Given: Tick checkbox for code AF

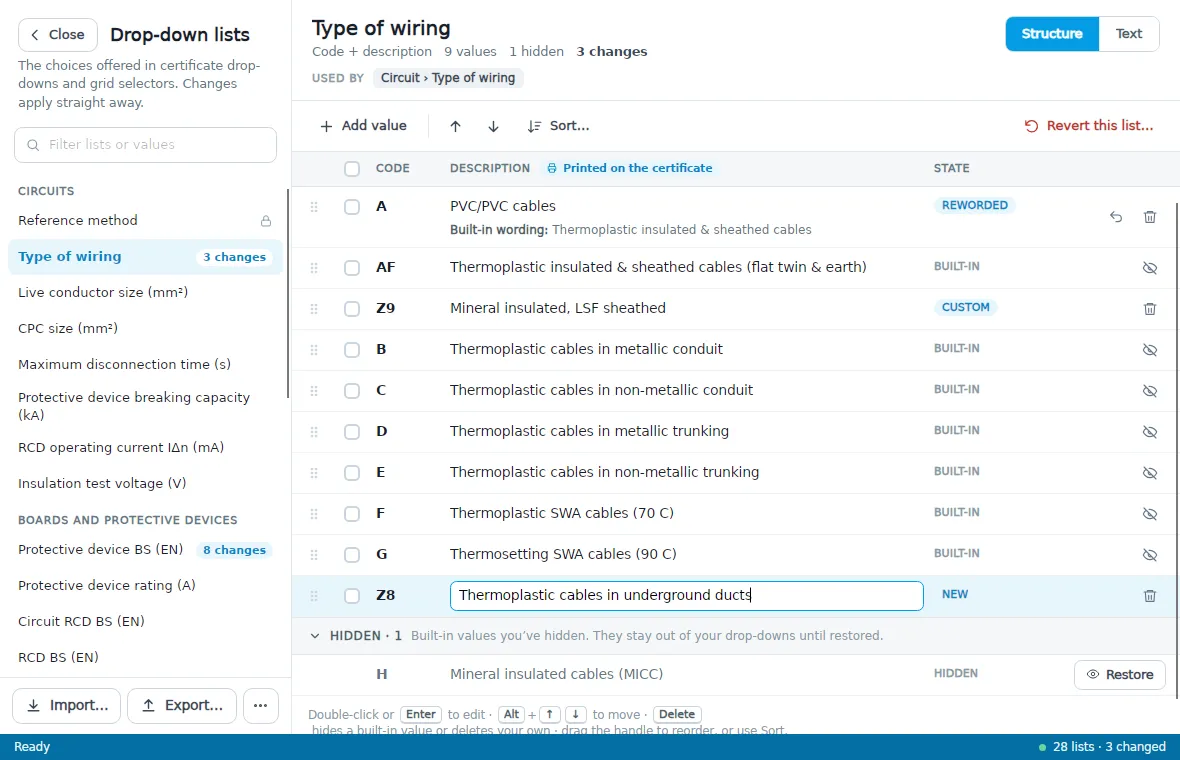Looking at the screenshot, I should click(351, 268).
